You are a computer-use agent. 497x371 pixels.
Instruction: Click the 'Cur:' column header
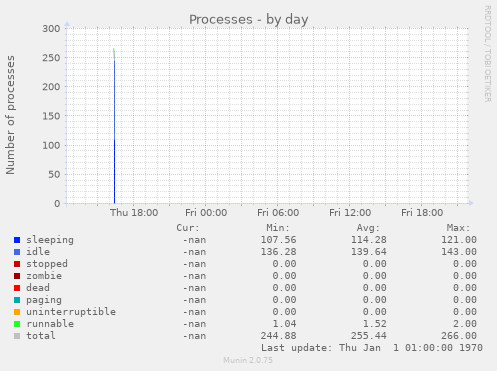188,228
